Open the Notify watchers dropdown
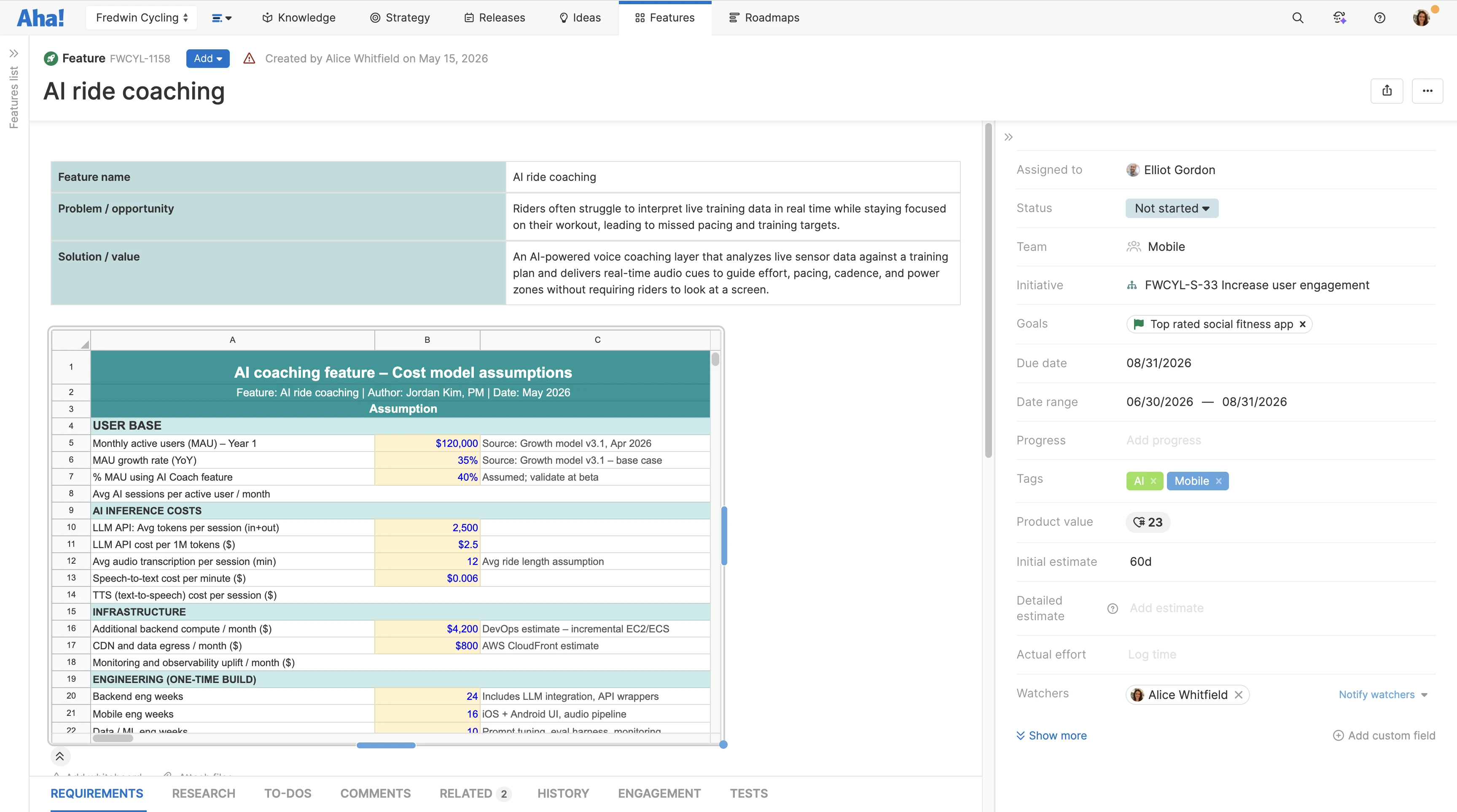This screenshot has height=812, width=1457. 1383,694
